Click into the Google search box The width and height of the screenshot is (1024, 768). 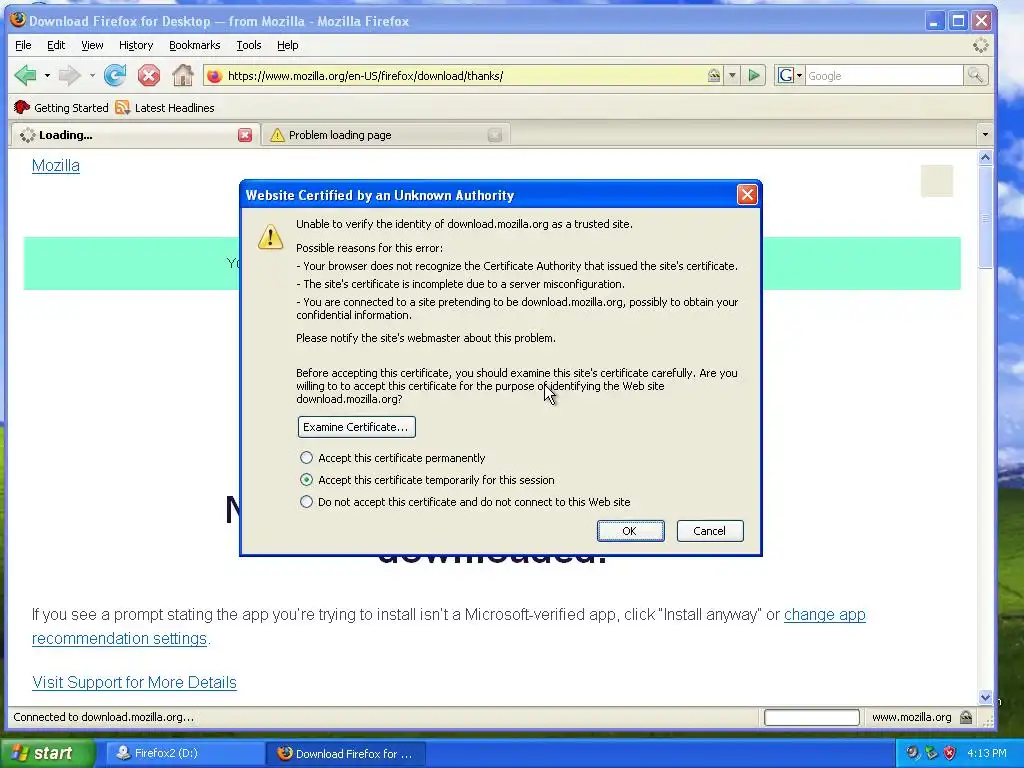(x=884, y=76)
